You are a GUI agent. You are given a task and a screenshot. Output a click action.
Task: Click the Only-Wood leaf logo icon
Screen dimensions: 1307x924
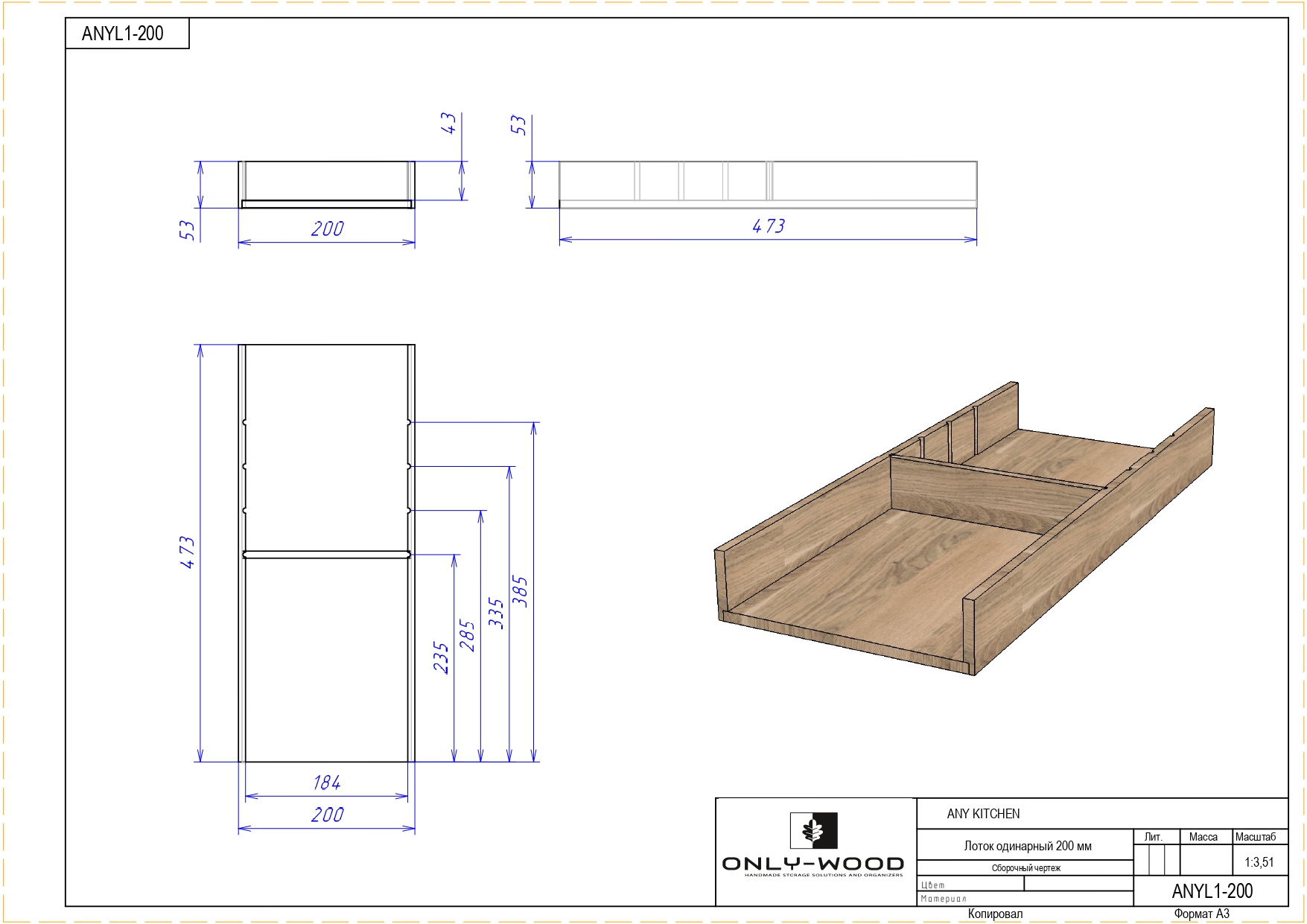click(813, 830)
